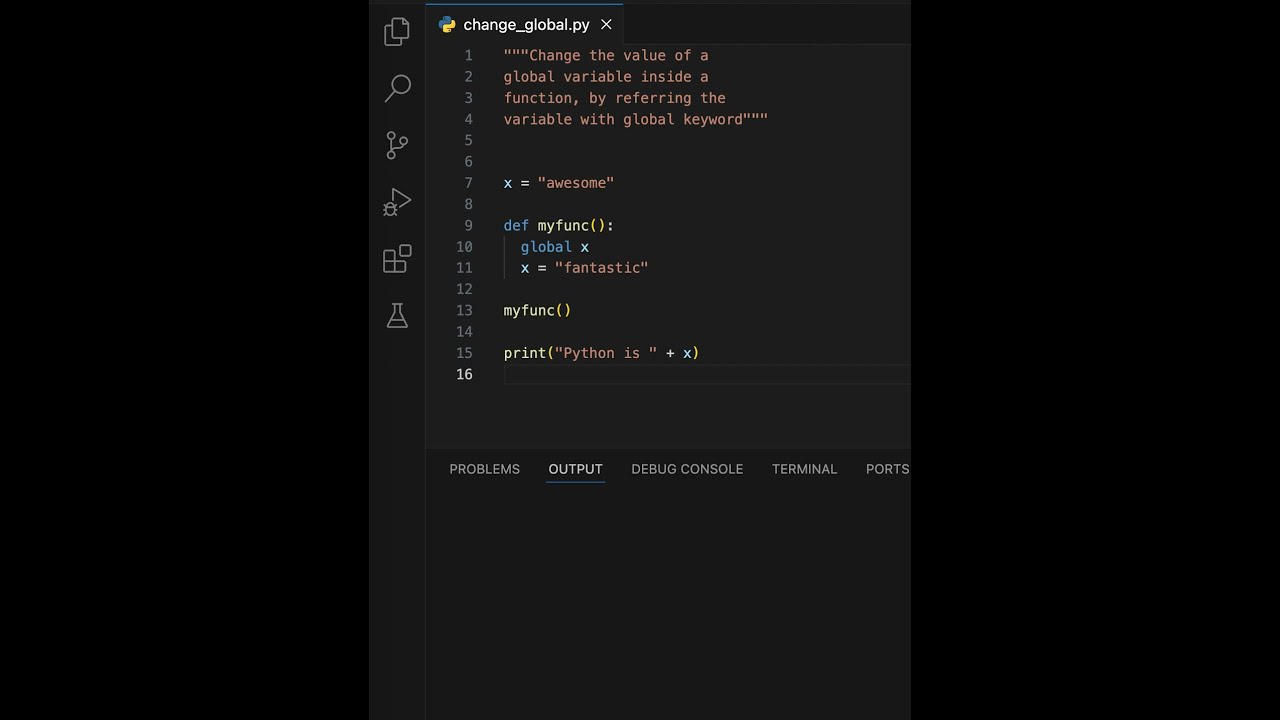
Task: Switch to the PORTS panel tab
Action: (x=887, y=469)
